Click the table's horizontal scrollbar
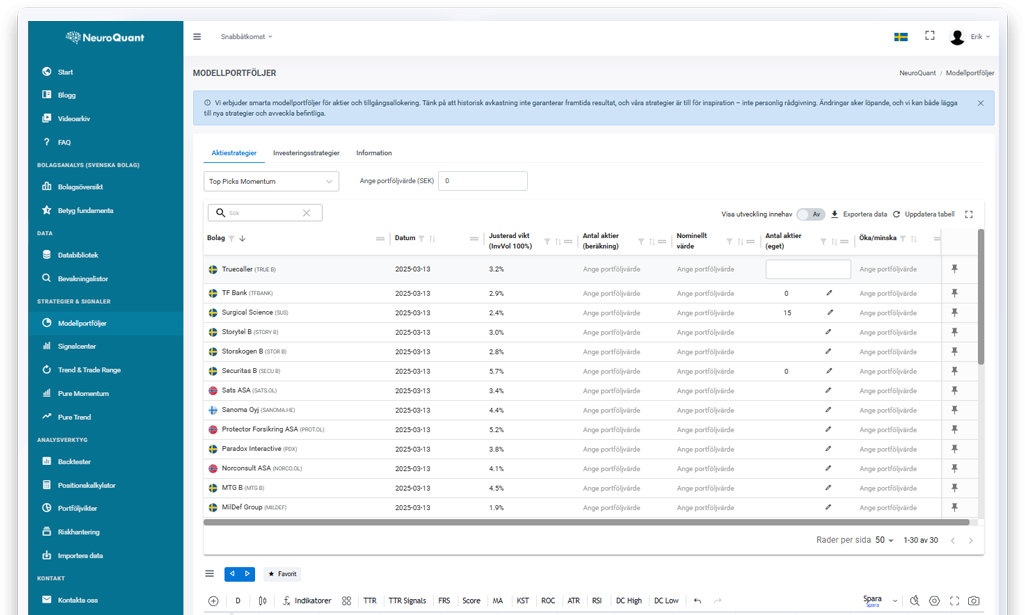1025x615 pixels. [x=586, y=522]
